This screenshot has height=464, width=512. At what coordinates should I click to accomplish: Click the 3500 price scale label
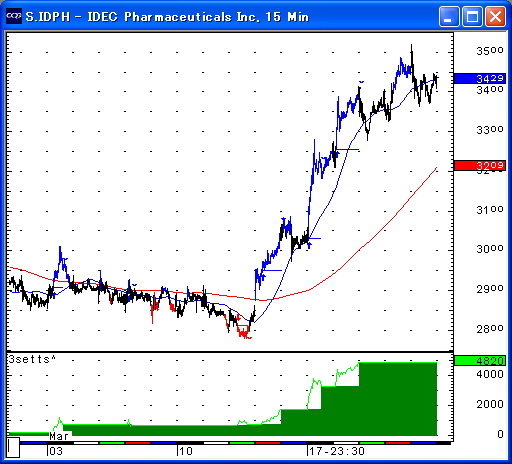pyautogui.click(x=490, y=51)
